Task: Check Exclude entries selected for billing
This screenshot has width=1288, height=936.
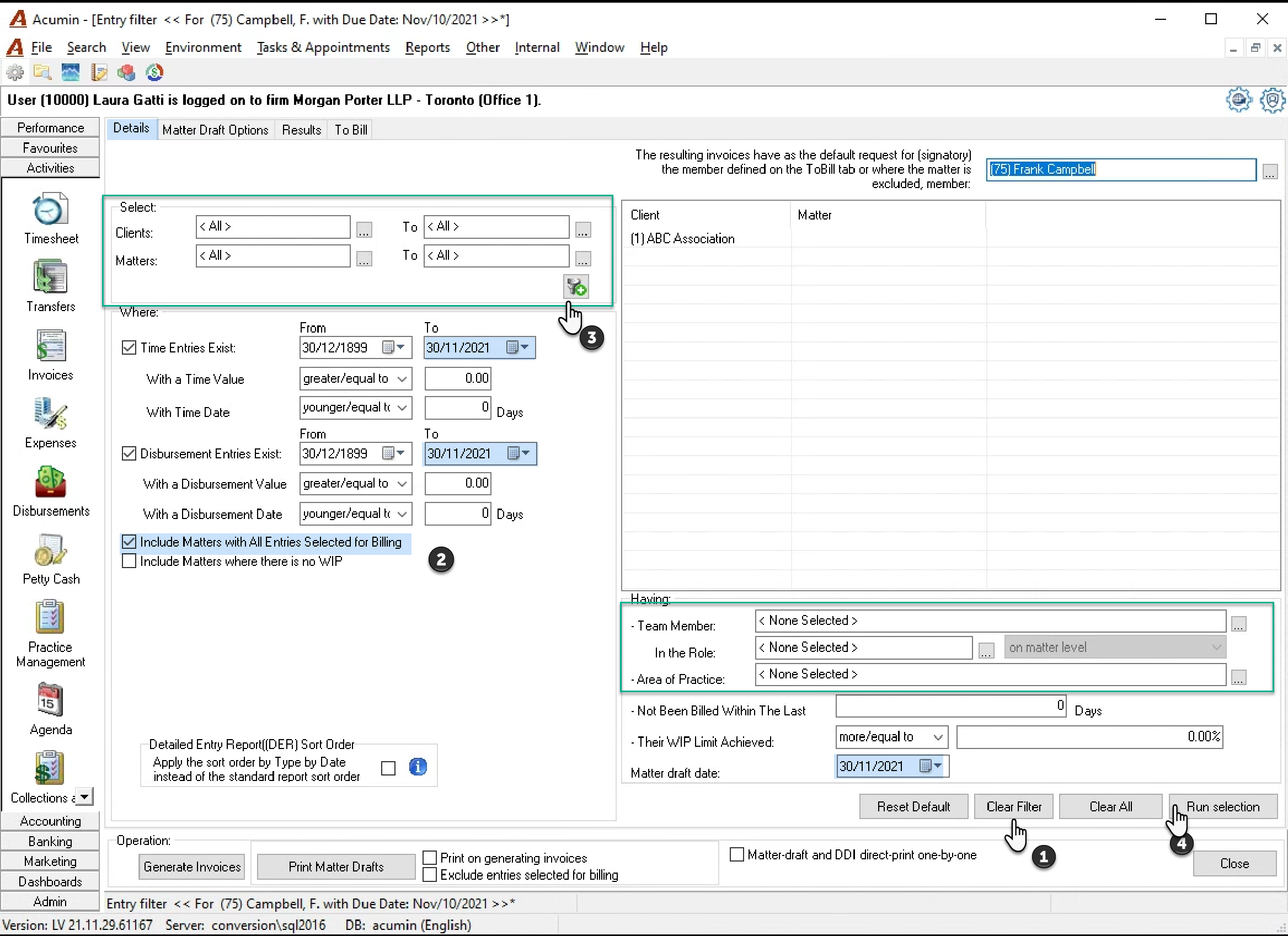Action: tap(430, 875)
